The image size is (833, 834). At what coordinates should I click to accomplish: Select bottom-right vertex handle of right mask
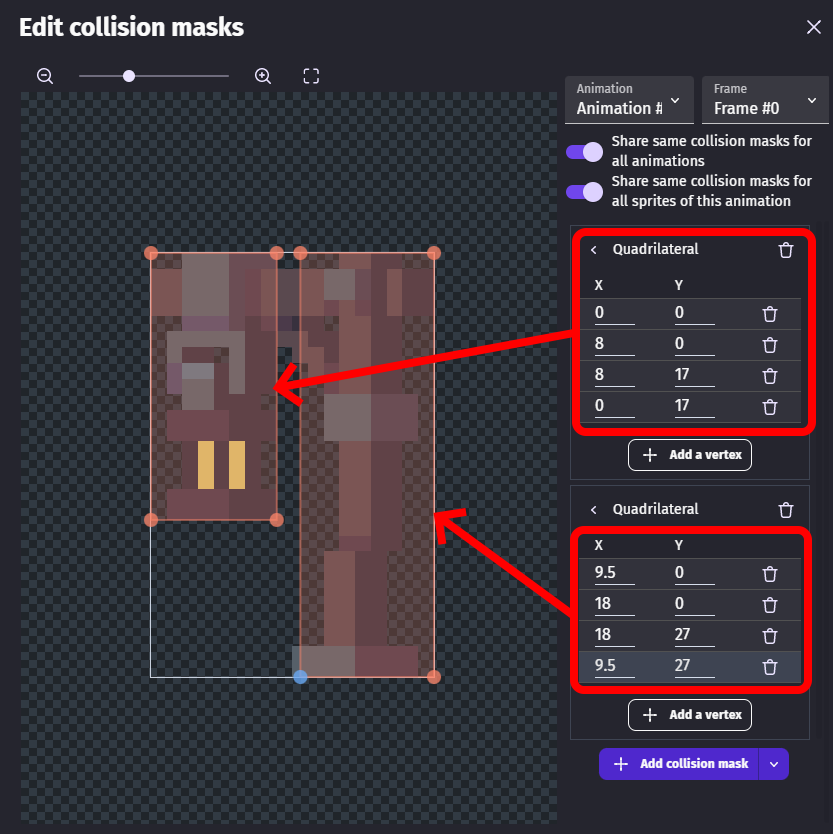point(434,677)
